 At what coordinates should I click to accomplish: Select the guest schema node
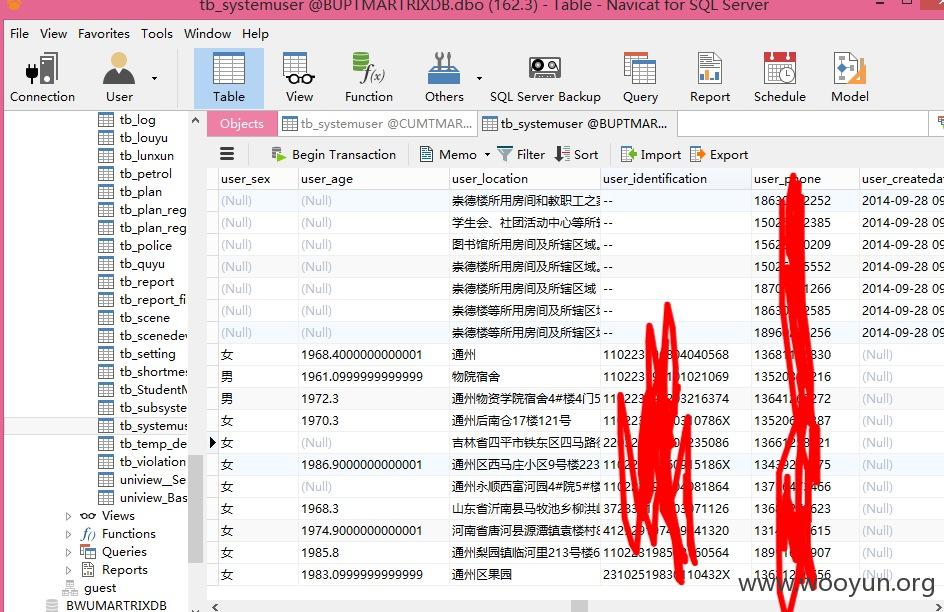99,588
